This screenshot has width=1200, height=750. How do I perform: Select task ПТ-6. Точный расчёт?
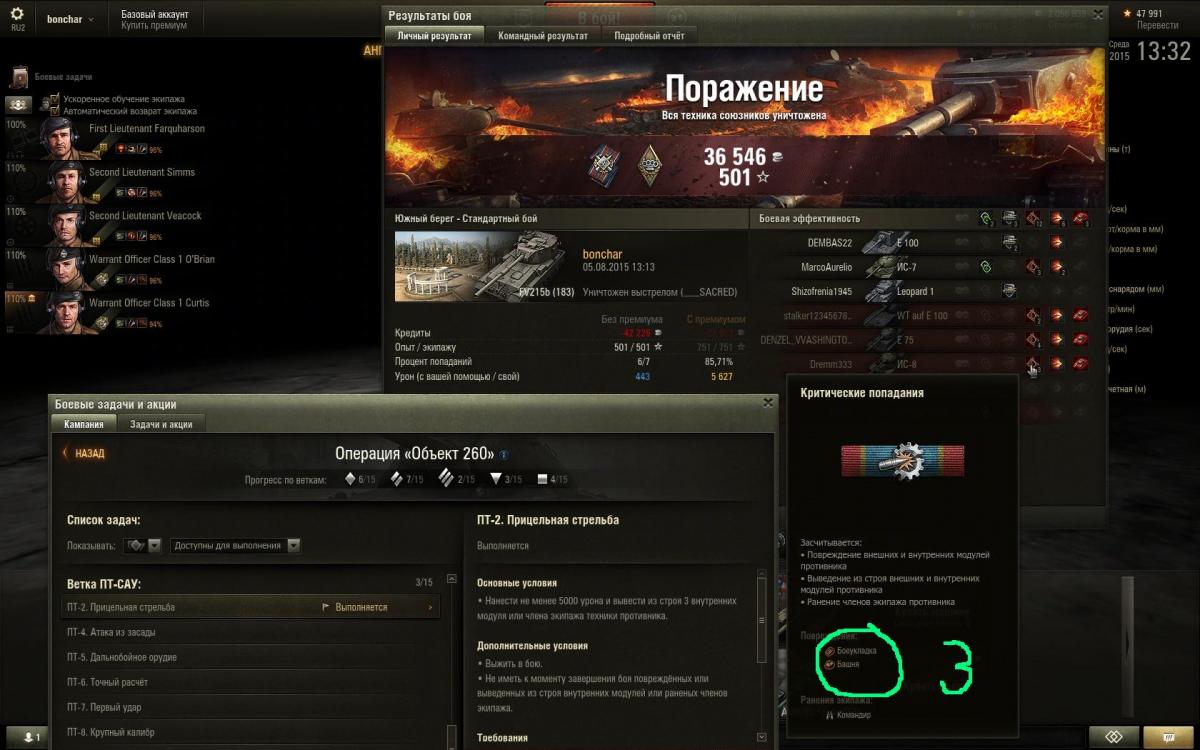click(x=250, y=682)
